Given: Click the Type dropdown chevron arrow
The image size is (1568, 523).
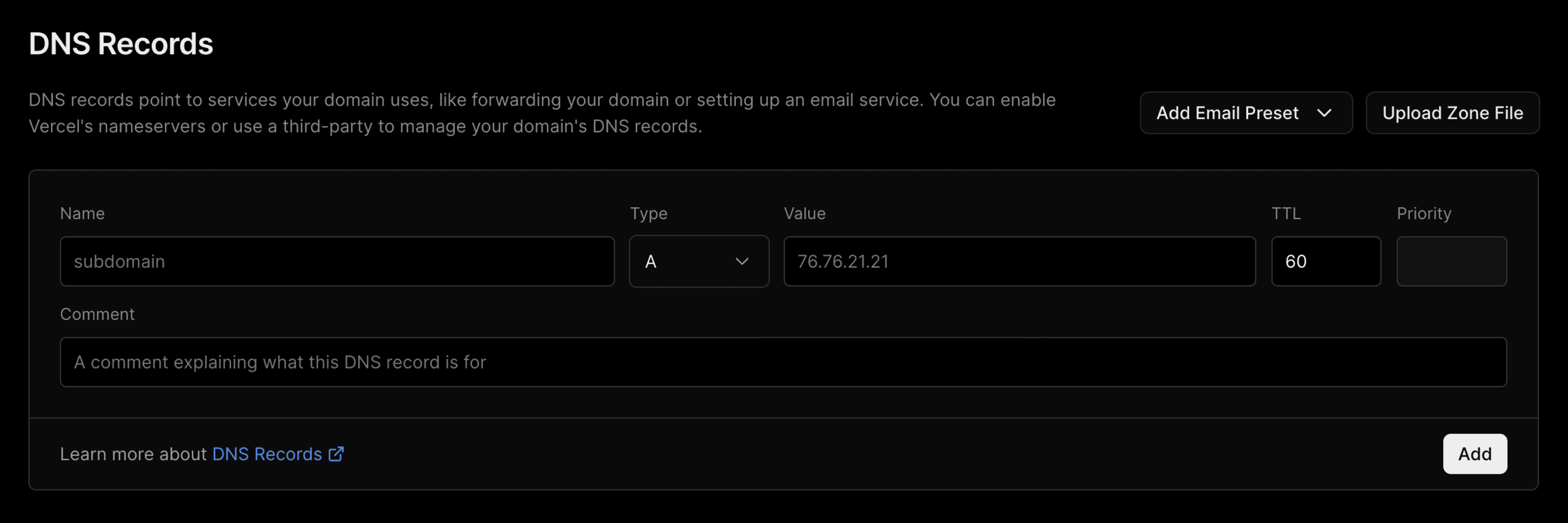Looking at the screenshot, I should pyautogui.click(x=742, y=261).
